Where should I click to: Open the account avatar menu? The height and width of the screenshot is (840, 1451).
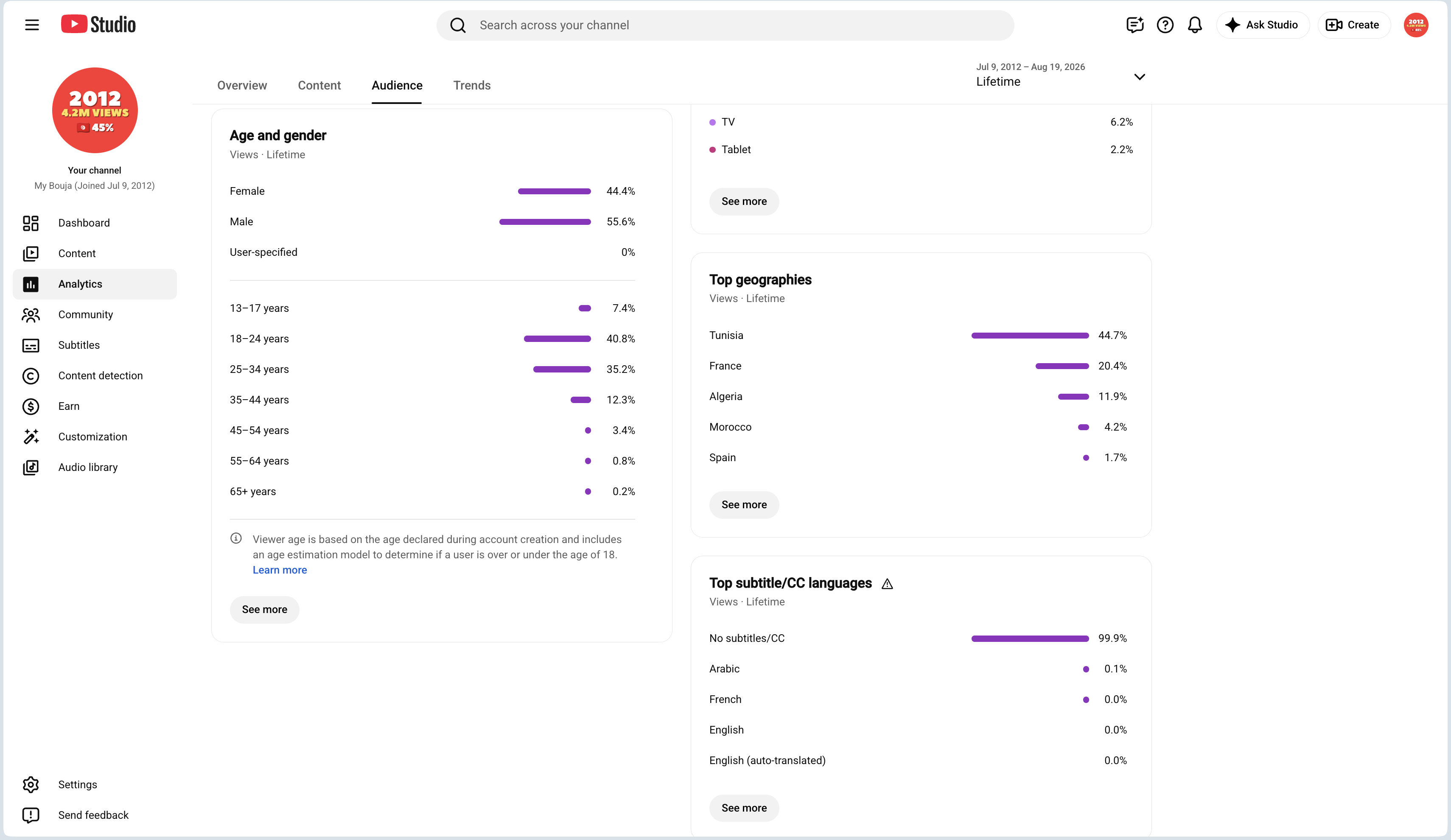pos(1416,25)
